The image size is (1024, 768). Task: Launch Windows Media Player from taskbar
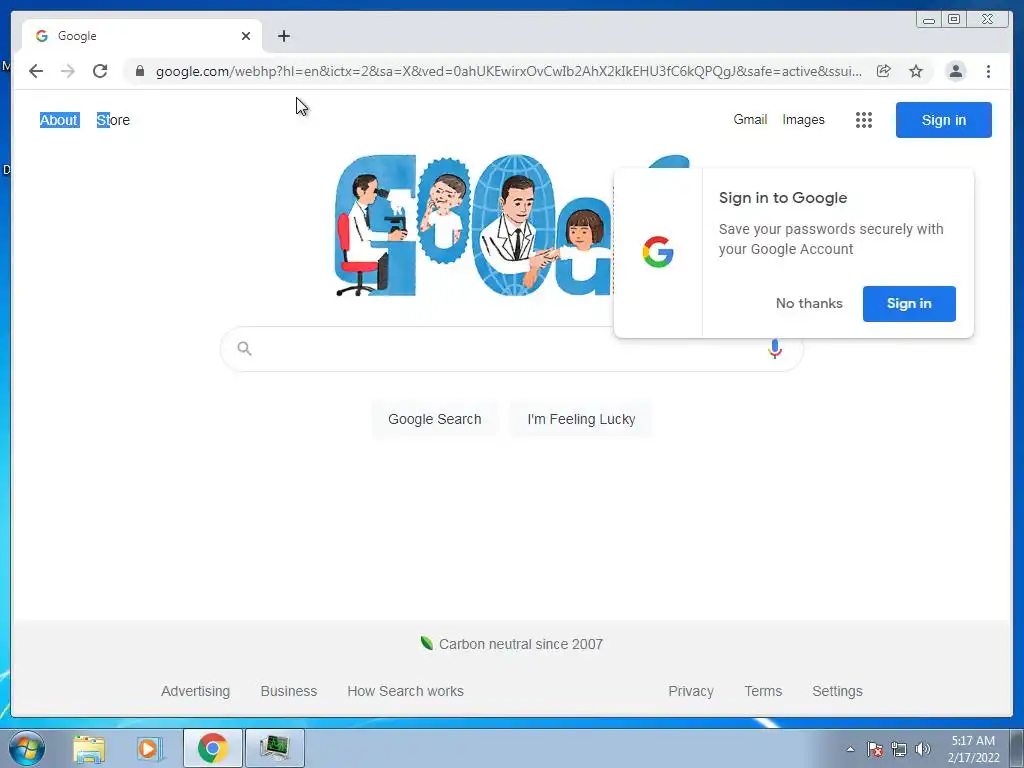pyautogui.click(x=150, y=748)
